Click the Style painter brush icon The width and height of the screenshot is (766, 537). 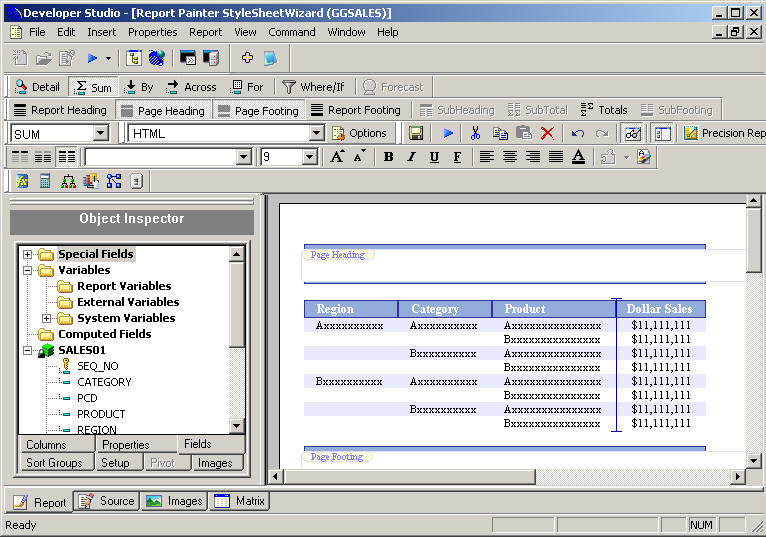(644, 157)
